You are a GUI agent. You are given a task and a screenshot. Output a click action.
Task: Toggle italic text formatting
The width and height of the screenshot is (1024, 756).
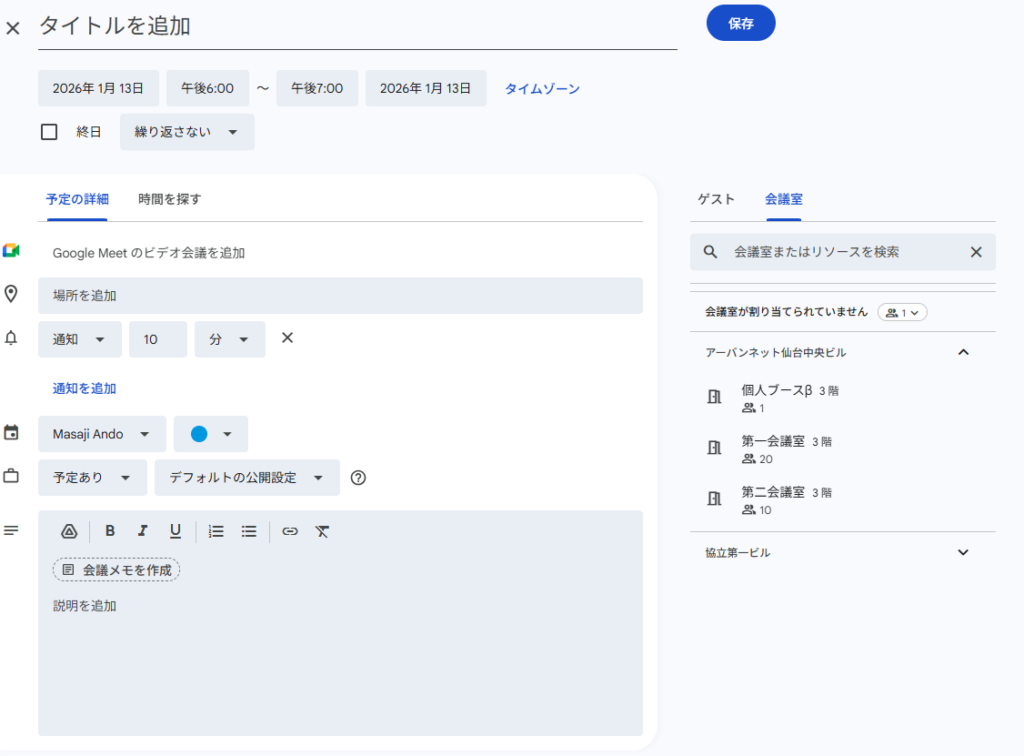tap(142, 532)
